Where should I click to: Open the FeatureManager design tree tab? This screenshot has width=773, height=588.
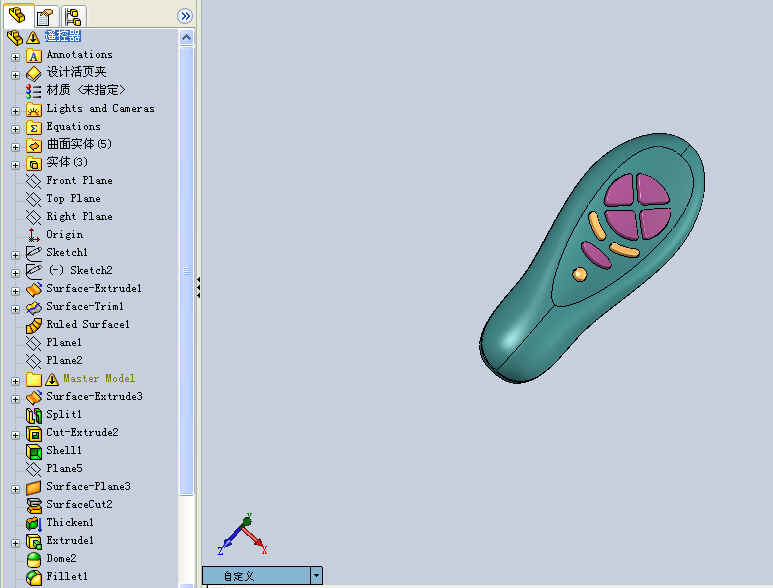pos(18,16)
